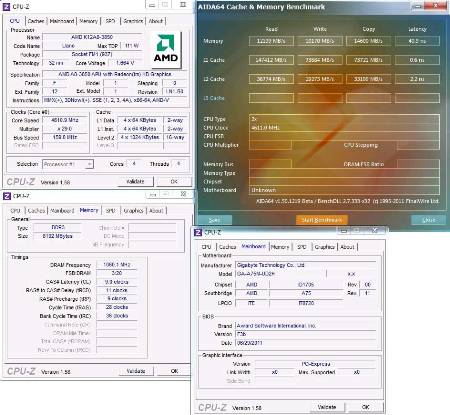The image size is (450, 415).
Task: Click the Level 2 cache size value
Action: [x=140, y=137]
